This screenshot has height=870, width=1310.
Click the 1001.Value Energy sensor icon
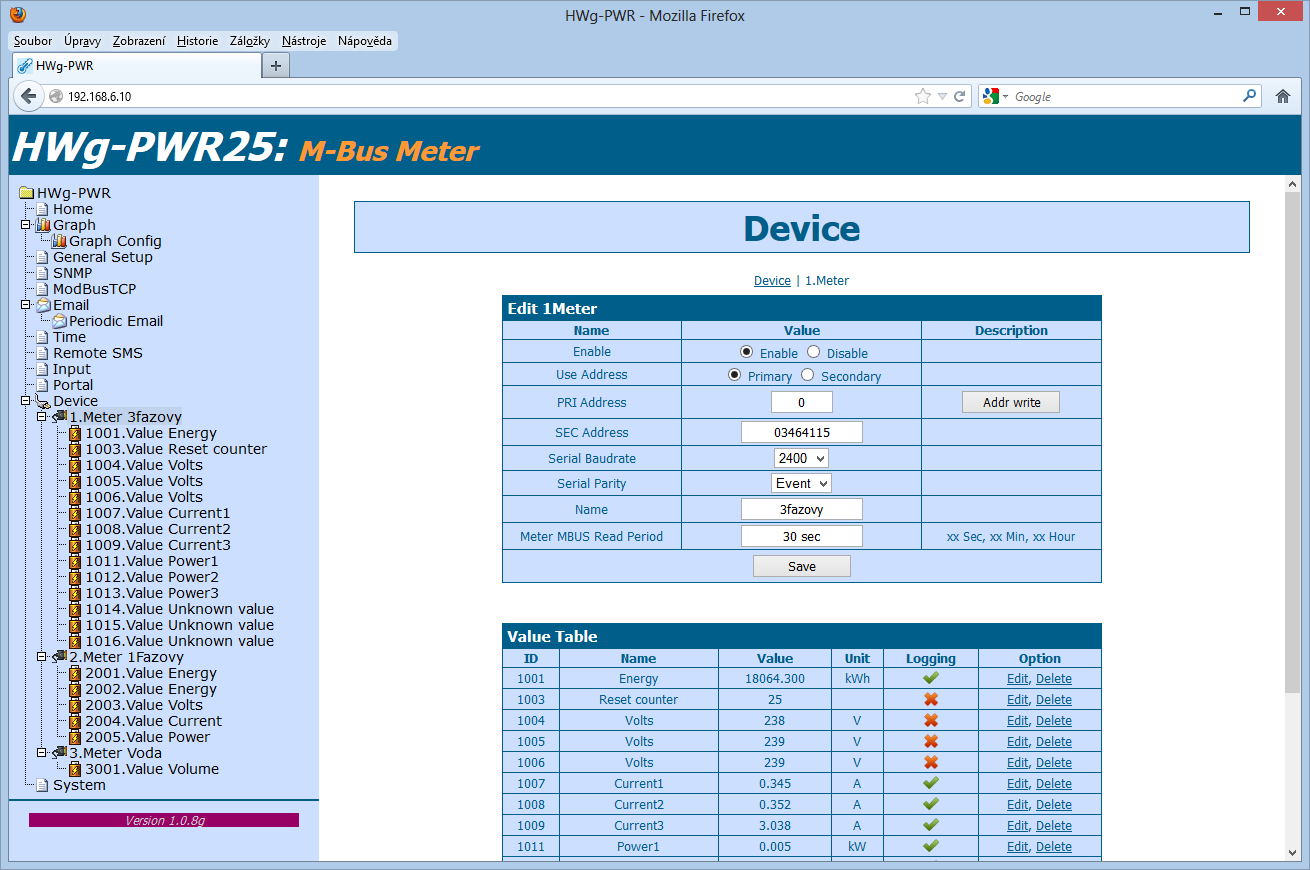point(75,433)
